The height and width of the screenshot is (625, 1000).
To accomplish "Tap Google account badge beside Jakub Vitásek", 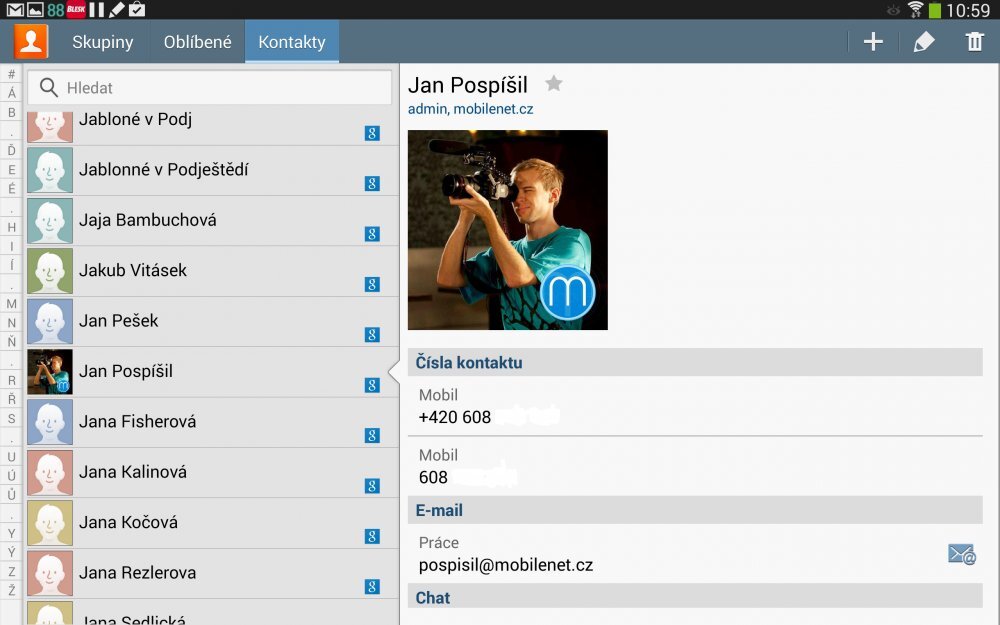I will (372, 284).
